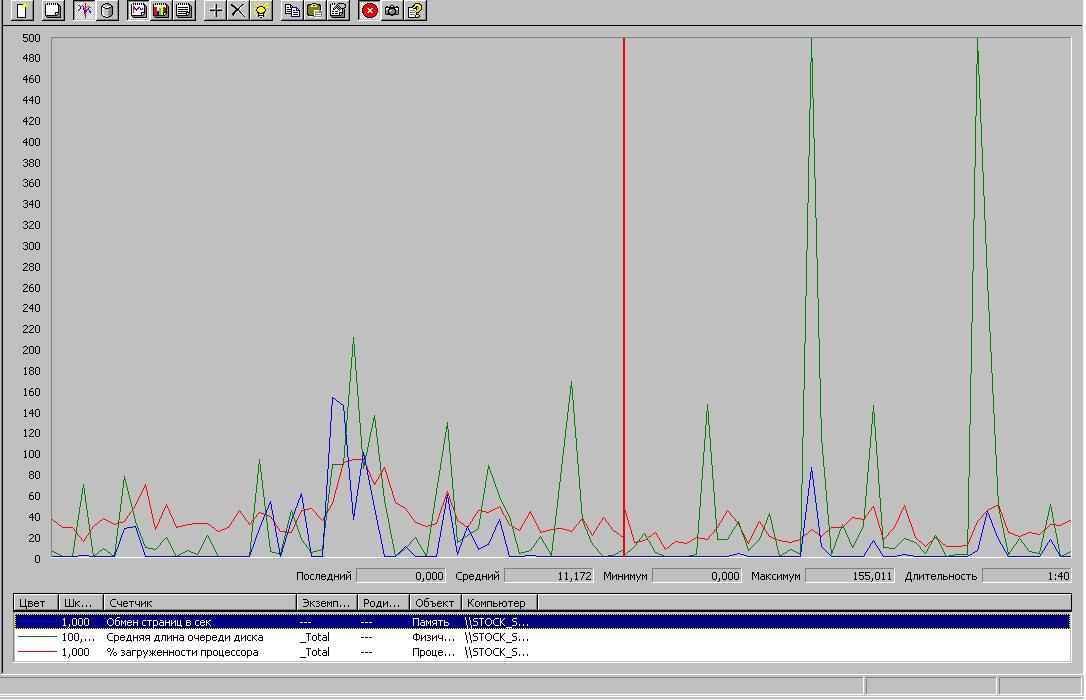Click the Paste Counter List icon
This screenshot has width=1086, height=700.
pos(315,11)
